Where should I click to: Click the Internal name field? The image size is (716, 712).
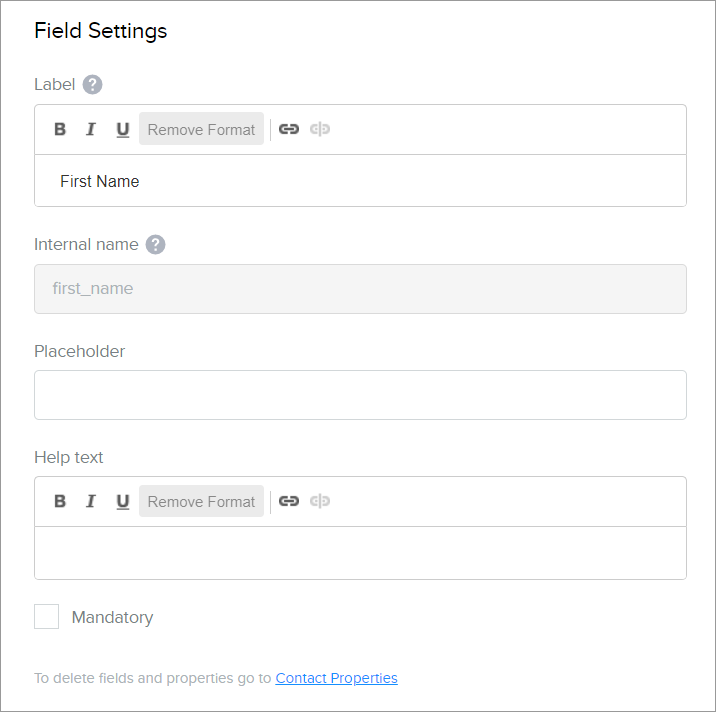pyautogui.click(x=360, y=289)
